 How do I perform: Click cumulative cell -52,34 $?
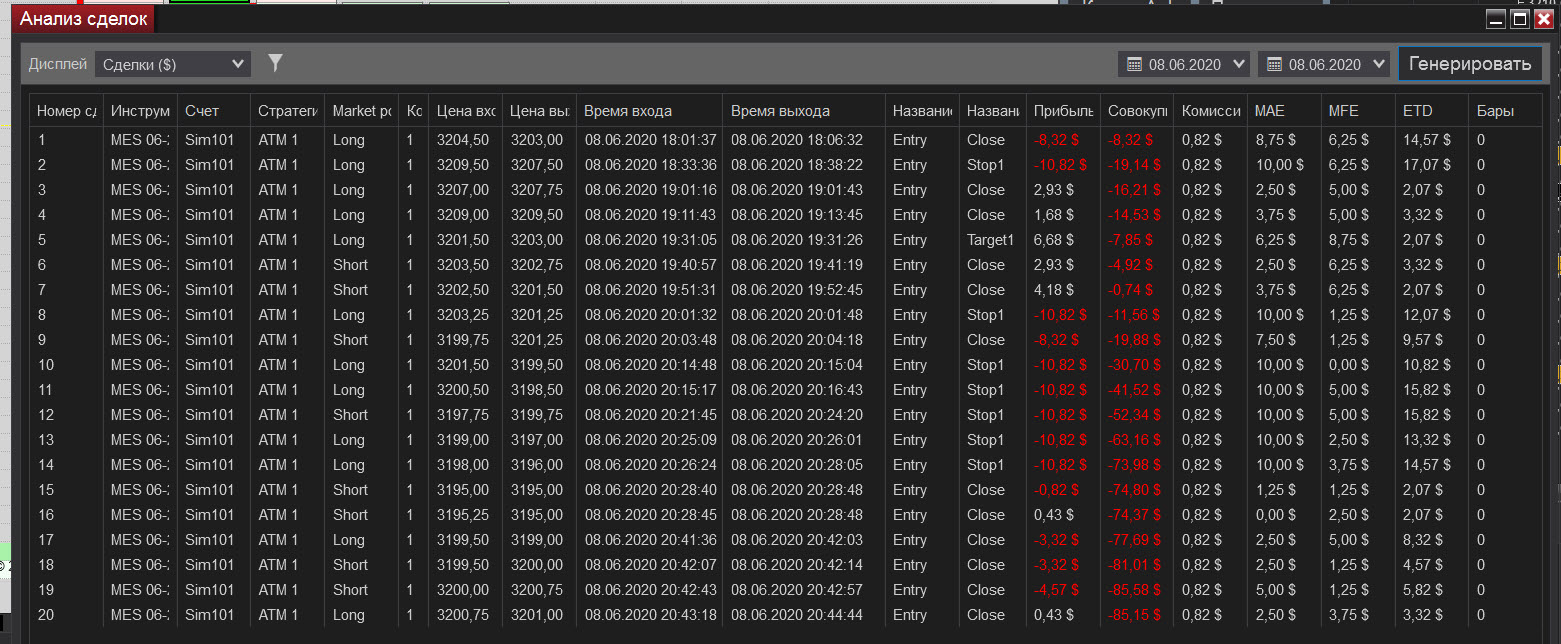1134,415
